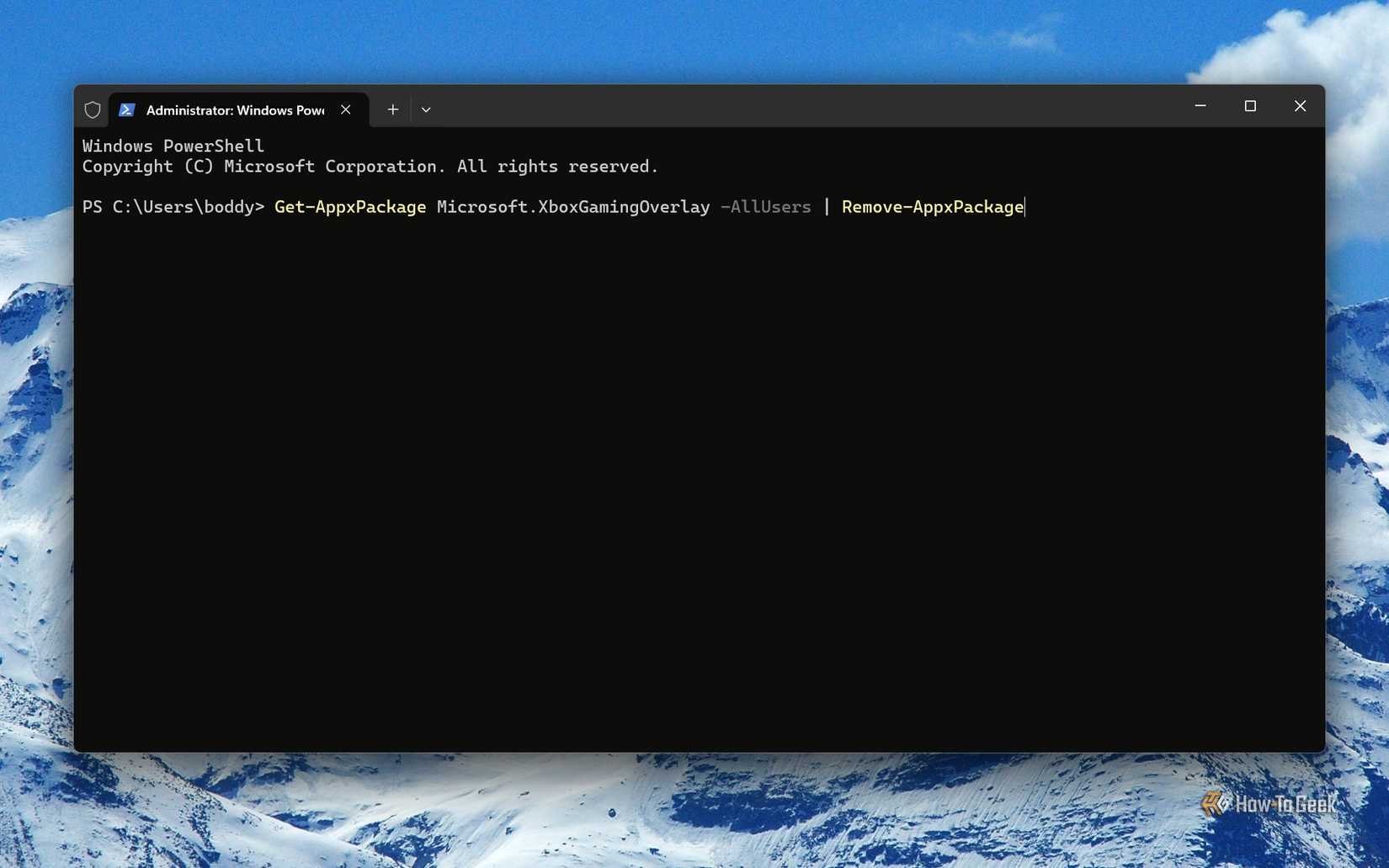Close the Administrator: Windows PowerShell tab
Viewport: 1389px width, 868px height.
pos(346,109)
